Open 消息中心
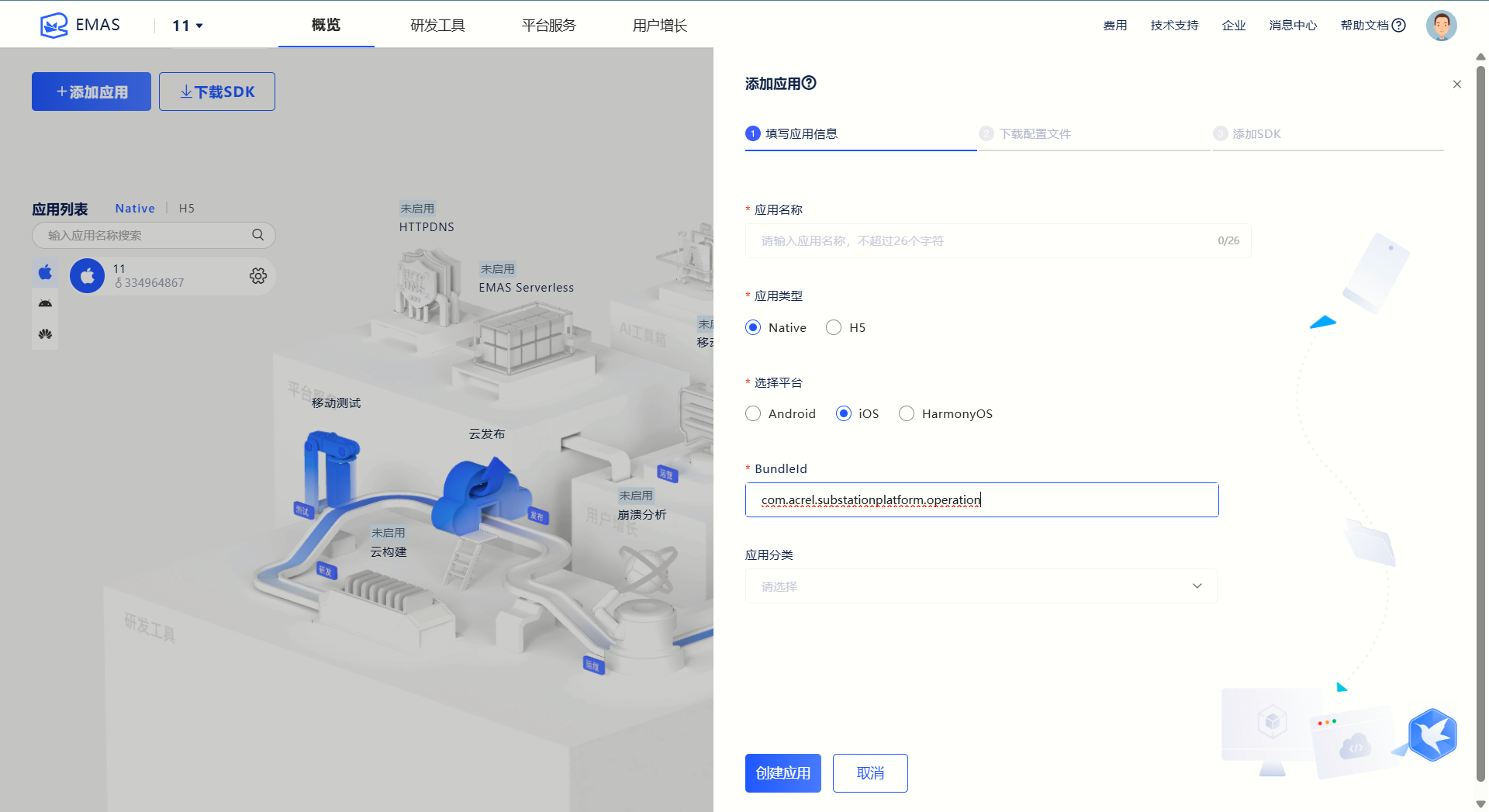The height and width of the screenshot is (812, 1489). (1293, 26)
